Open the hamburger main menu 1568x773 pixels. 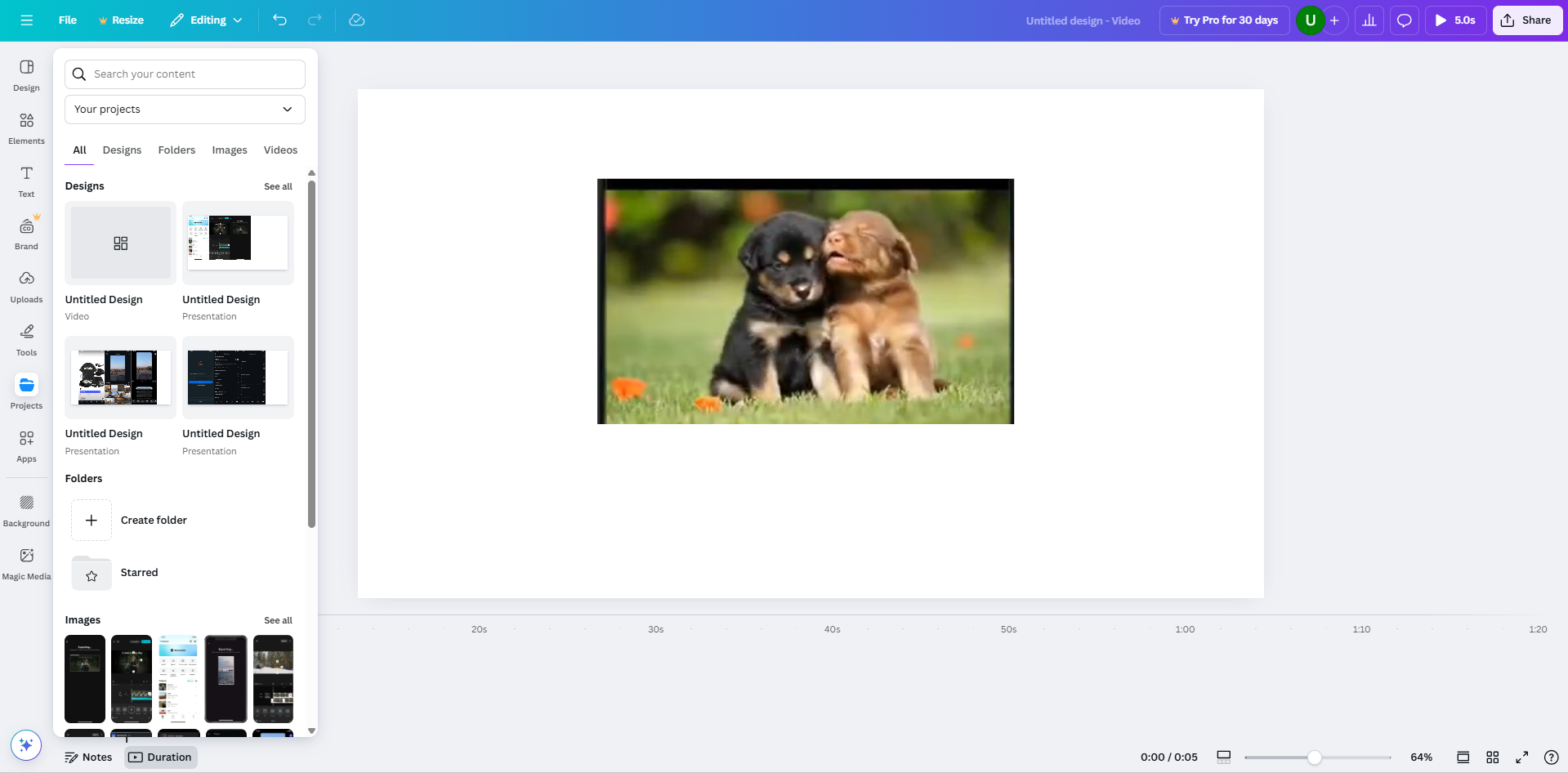(26, 20)
